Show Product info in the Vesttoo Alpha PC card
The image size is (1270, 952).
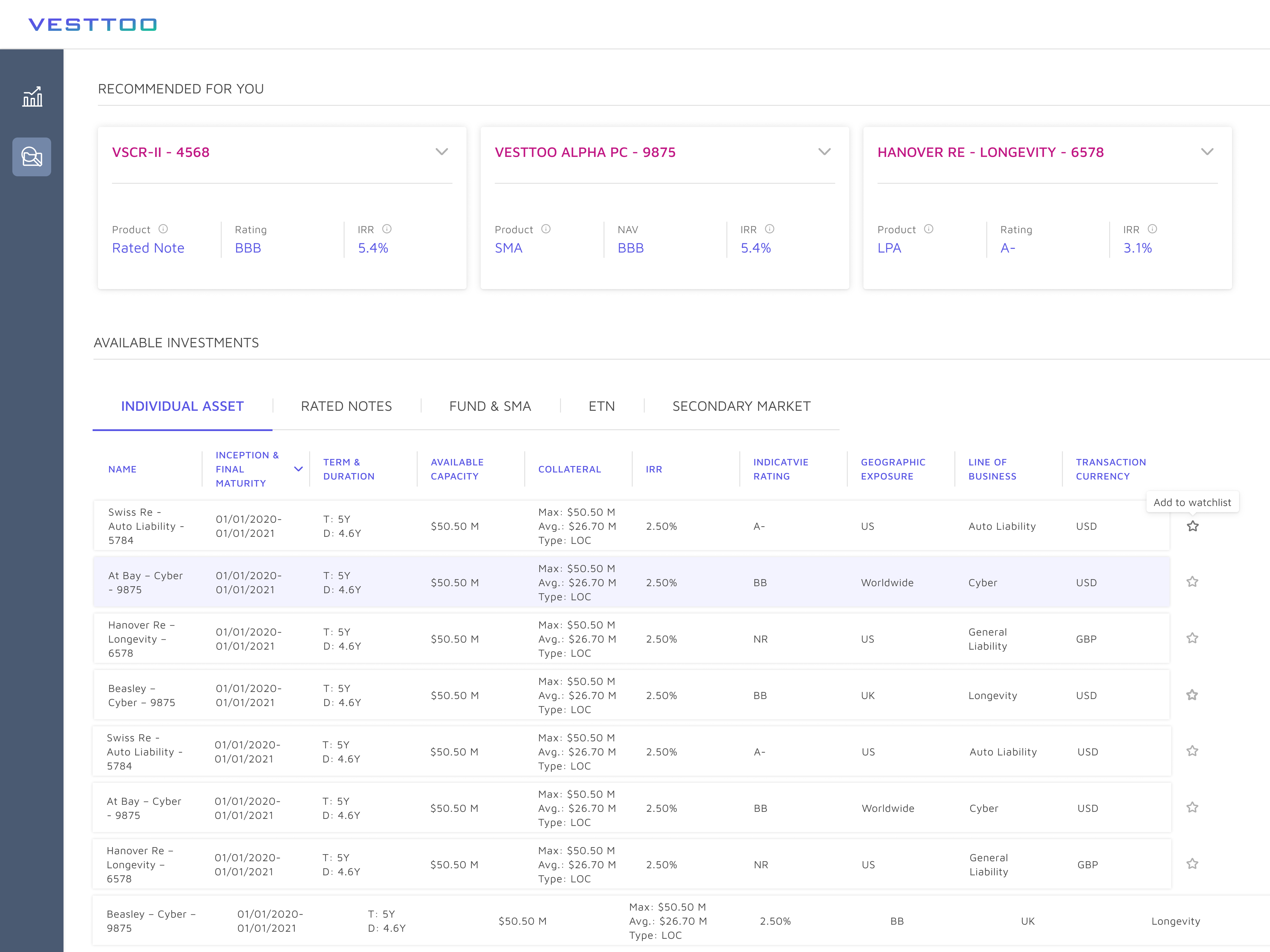[546, 229]
